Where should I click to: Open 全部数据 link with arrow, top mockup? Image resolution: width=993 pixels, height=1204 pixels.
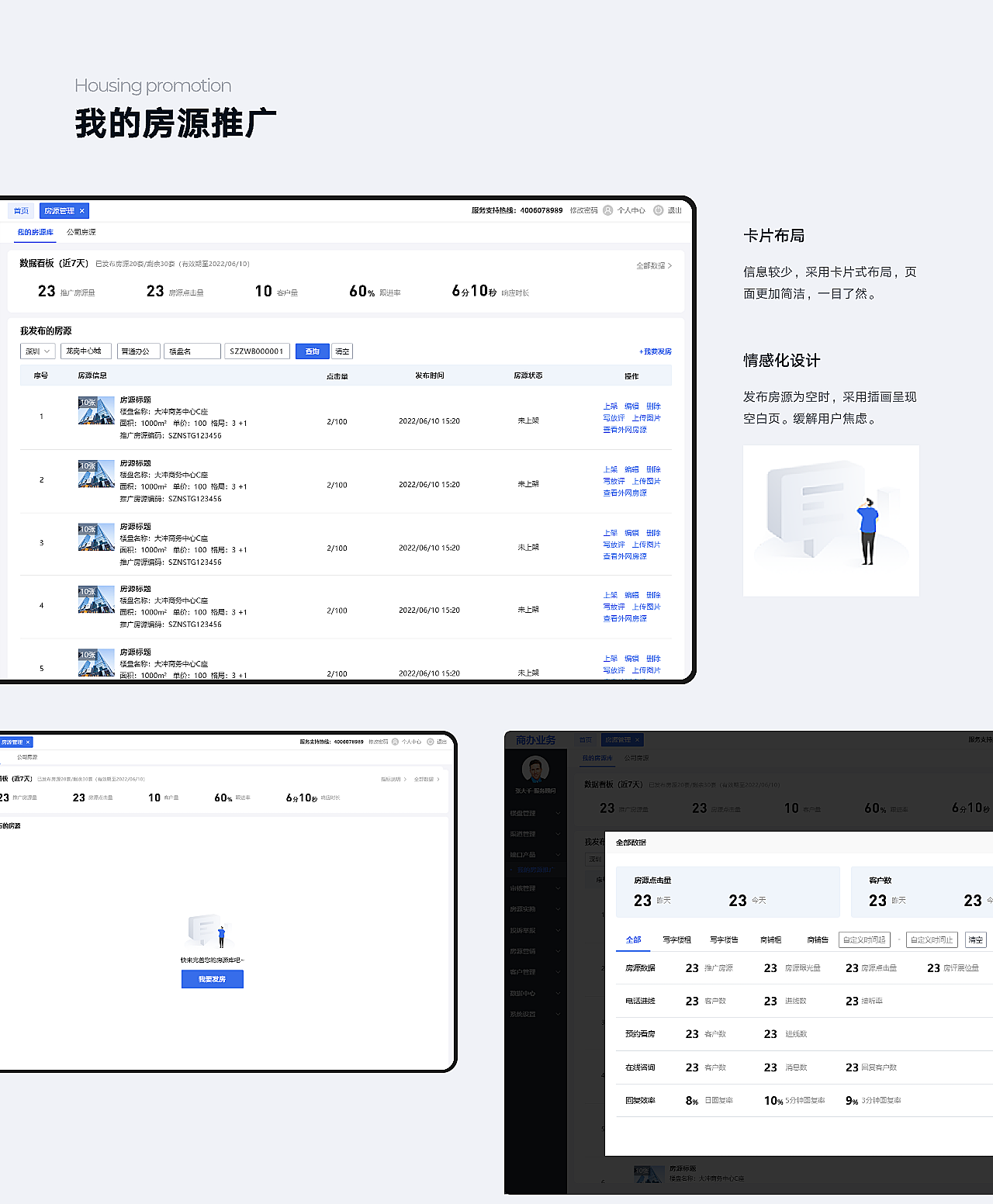click(654, 265)
